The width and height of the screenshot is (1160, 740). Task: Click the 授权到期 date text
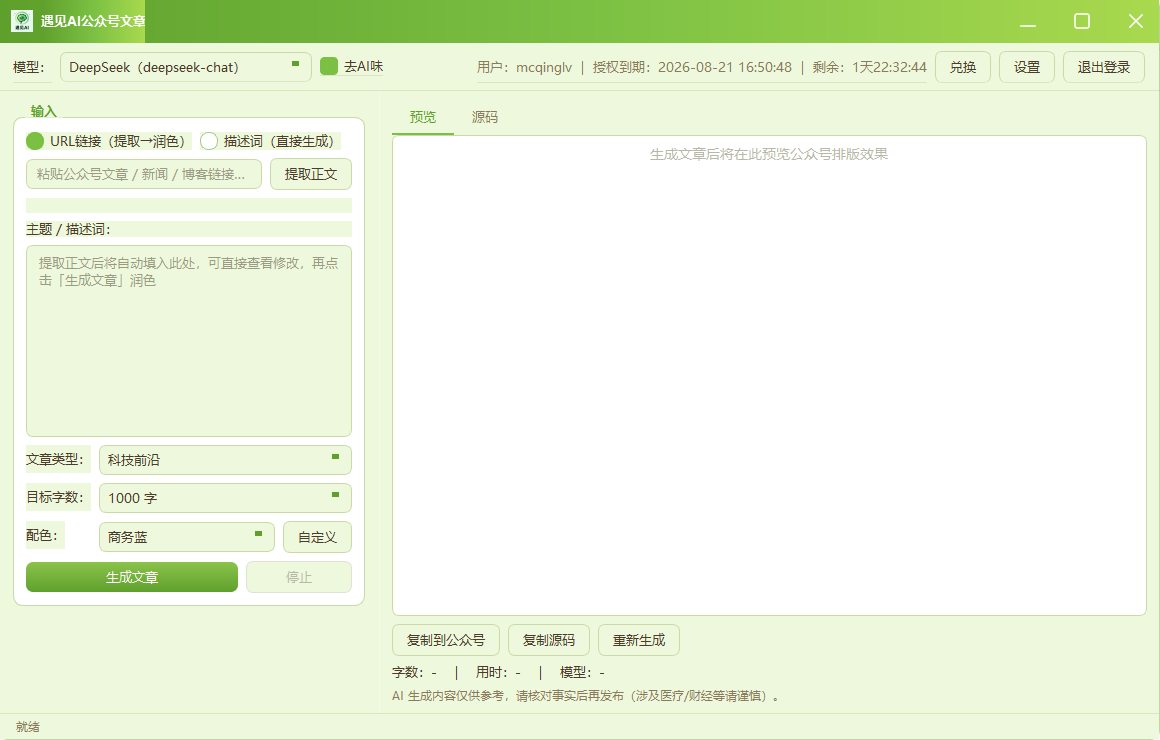[692, 67]
